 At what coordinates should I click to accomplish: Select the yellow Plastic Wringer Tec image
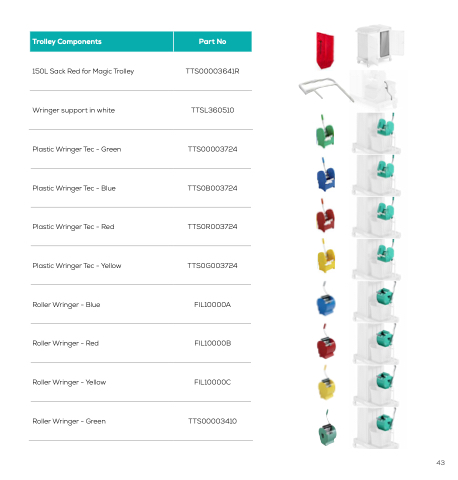point(326,255)
